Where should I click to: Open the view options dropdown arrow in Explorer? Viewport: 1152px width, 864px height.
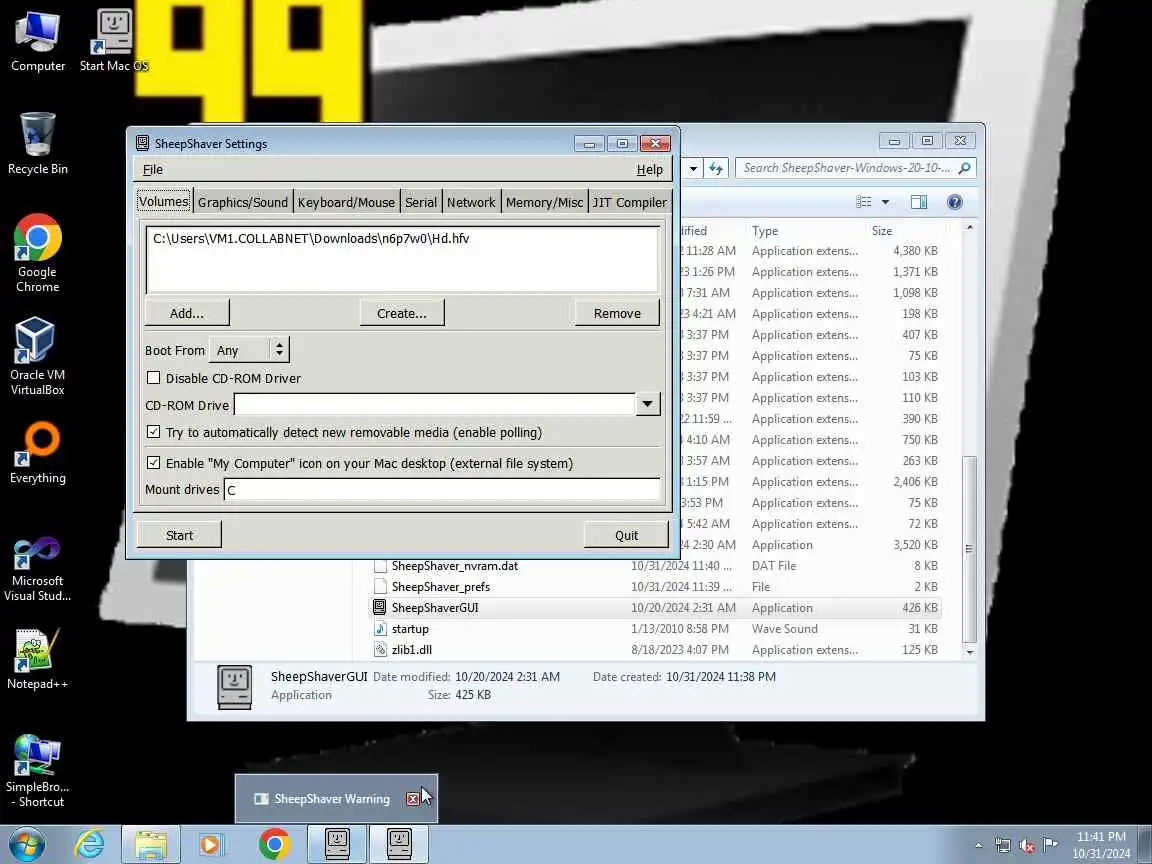click(x=885, y=202)
